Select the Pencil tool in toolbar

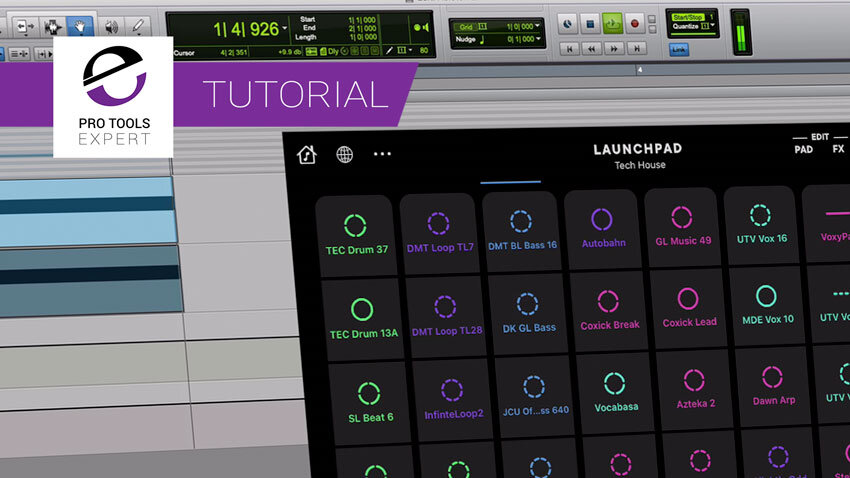(x=138, y=25)
